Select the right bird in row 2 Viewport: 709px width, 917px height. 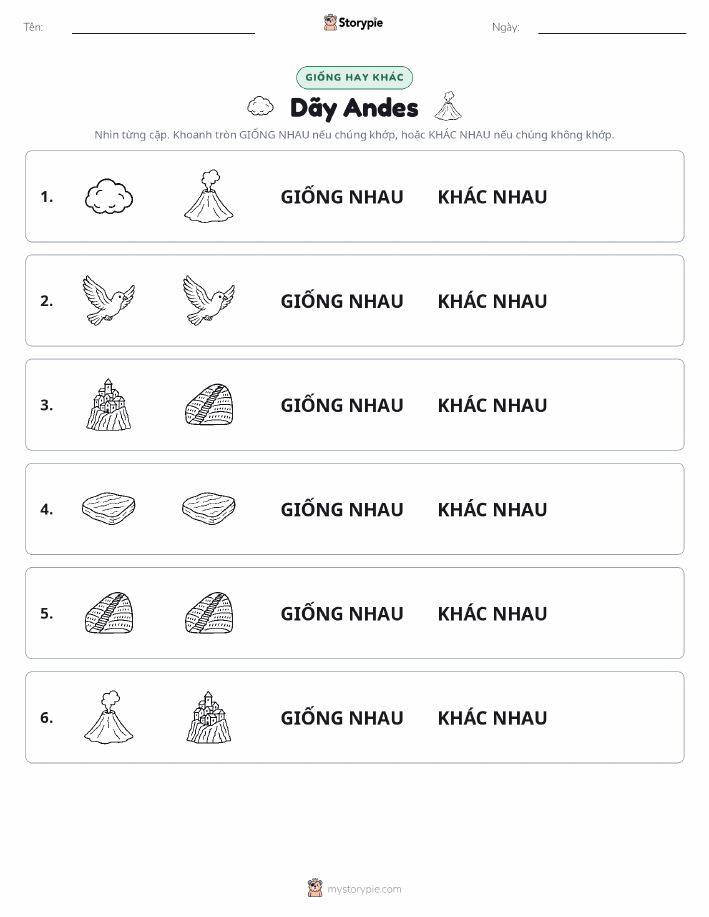(x=209, y=301)
